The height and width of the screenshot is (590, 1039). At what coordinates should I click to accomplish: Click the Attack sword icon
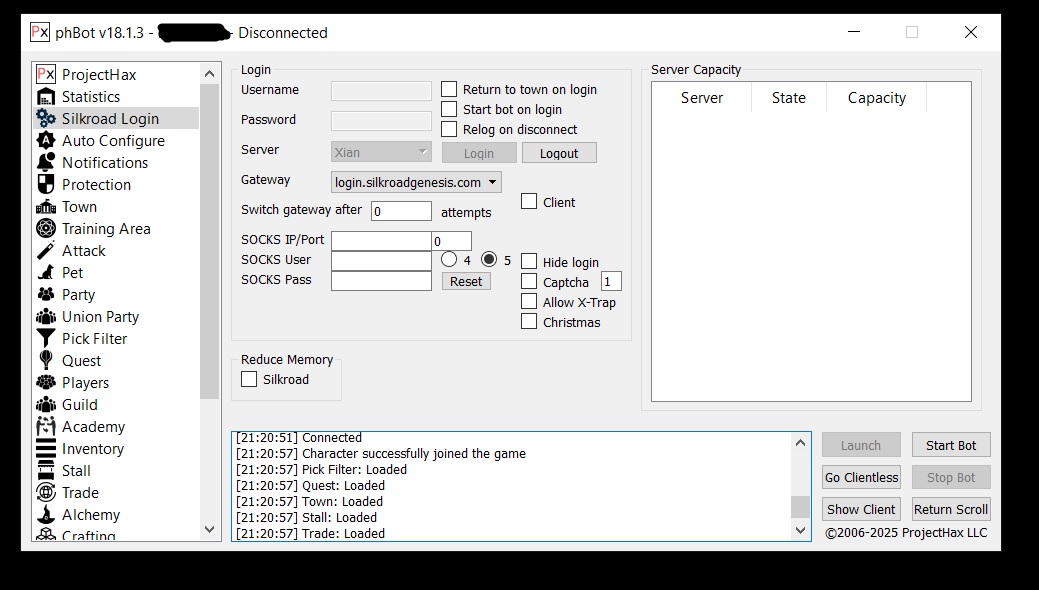point(45,251)
